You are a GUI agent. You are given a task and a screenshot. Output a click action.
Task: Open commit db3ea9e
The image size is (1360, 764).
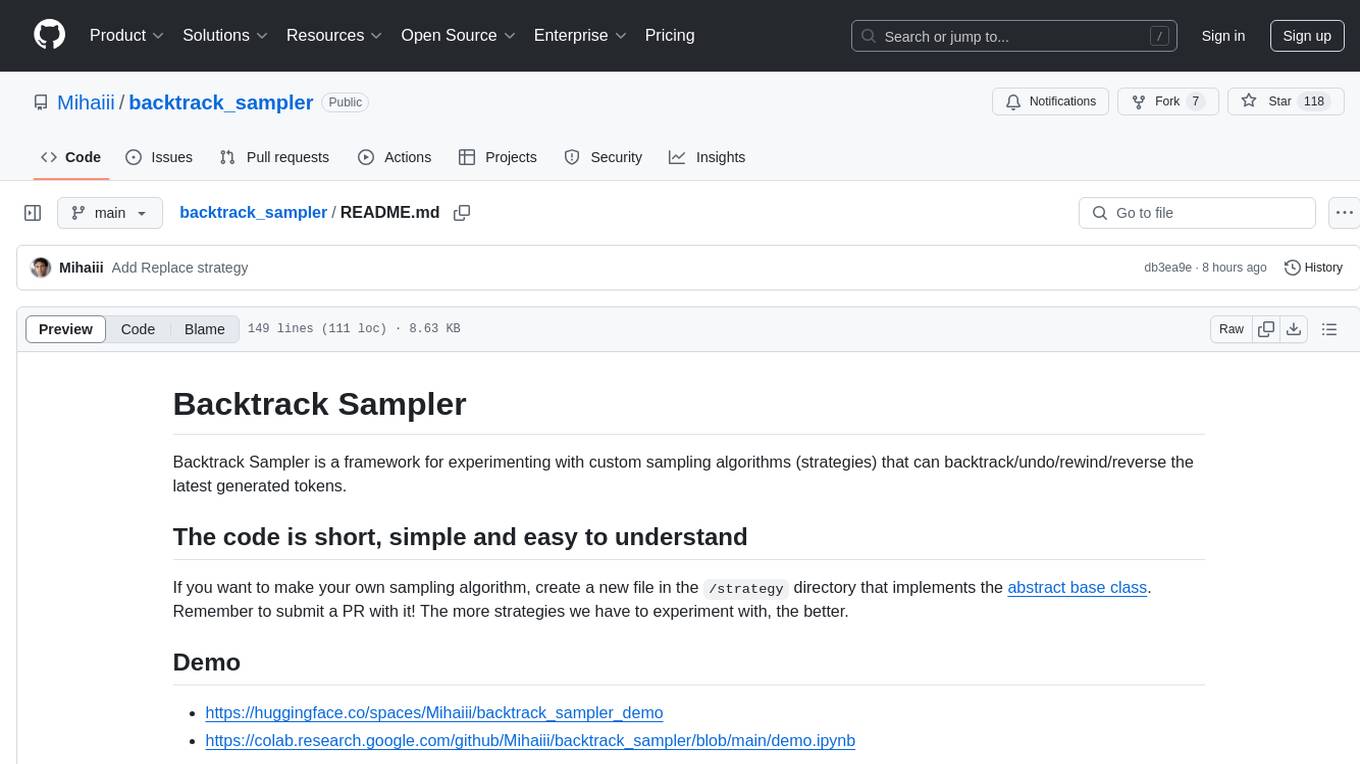1168,268
